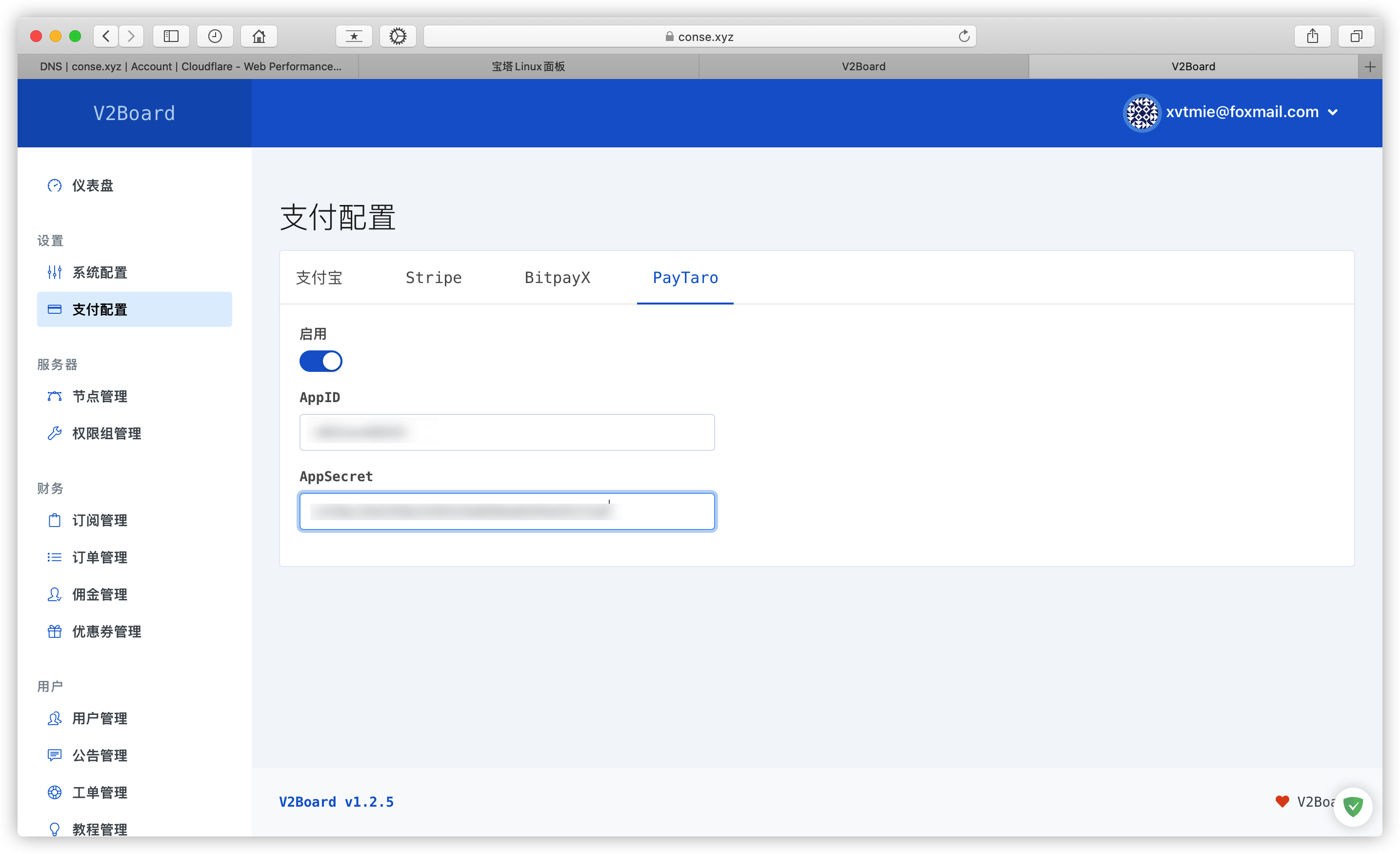Click the 订单管理 list icon

(x=55, y=557)
